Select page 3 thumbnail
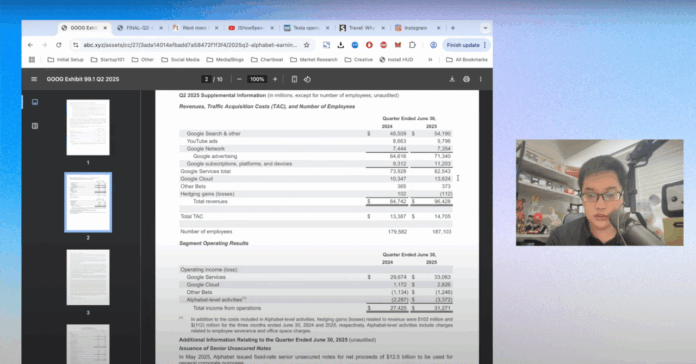Screen dimensions: 696x364 (88, 277)
